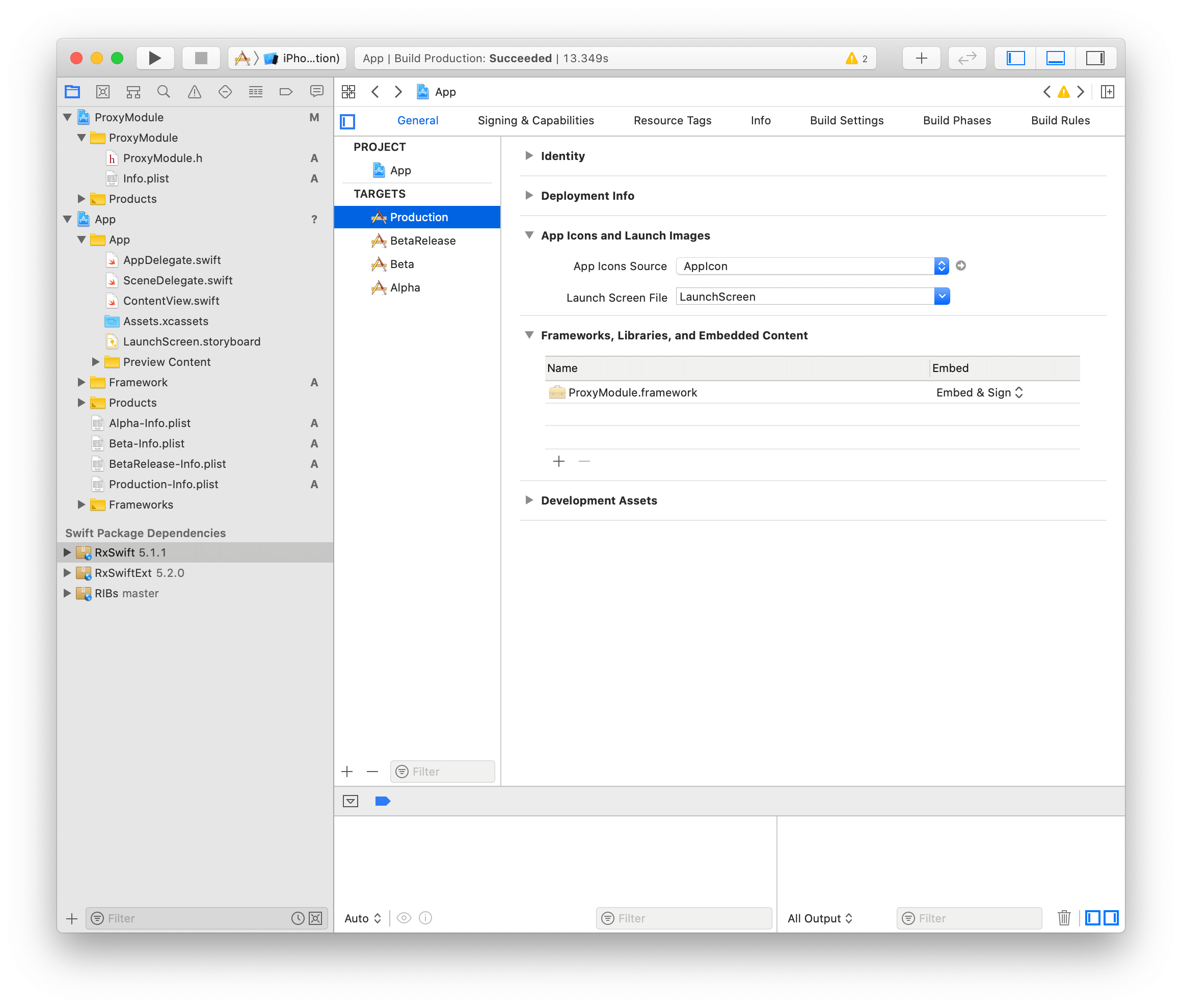Switch to the Resource Tags tab

pyautogui.click(x=672, y=120)
